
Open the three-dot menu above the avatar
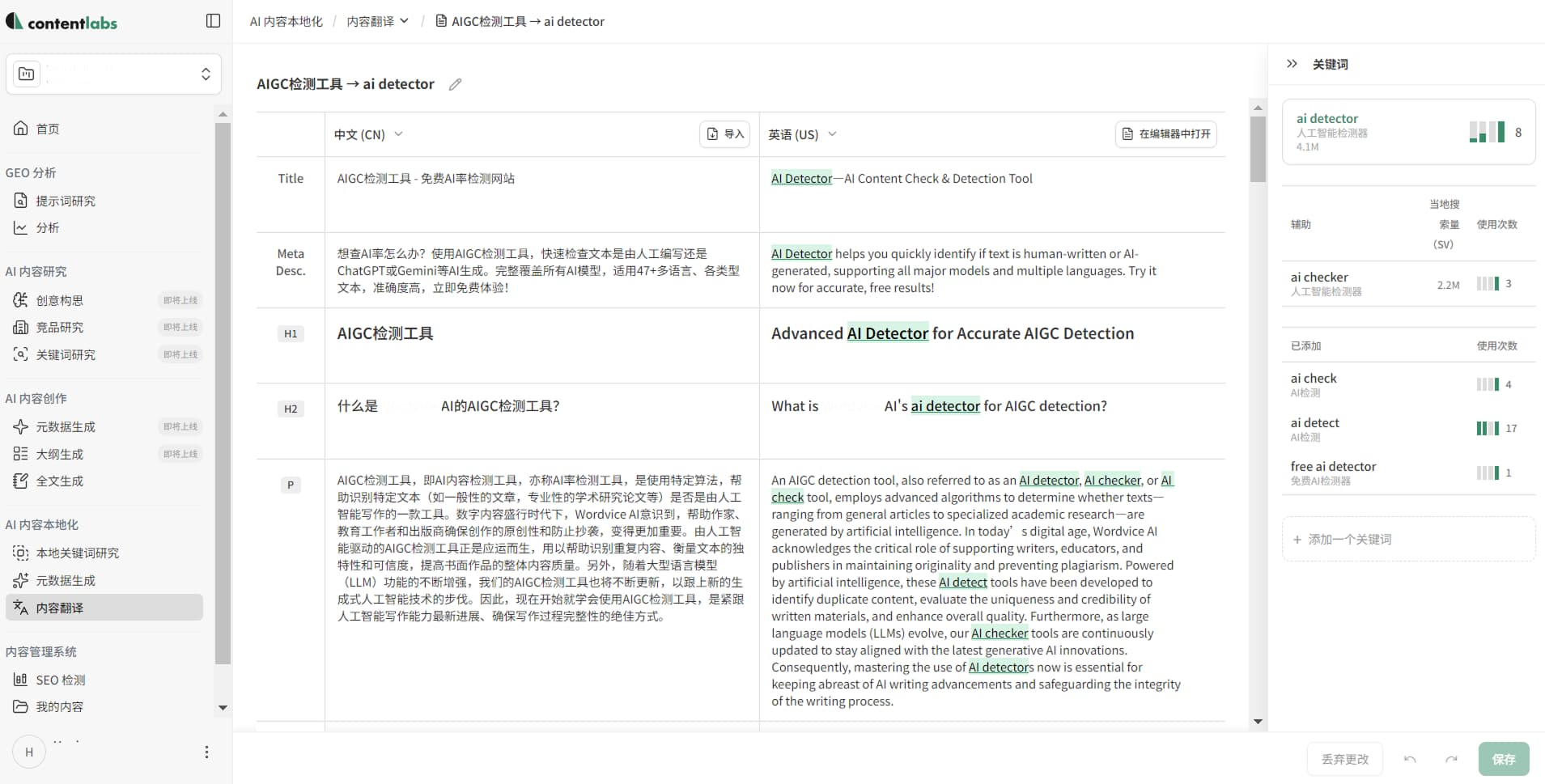tap(206, 752)
